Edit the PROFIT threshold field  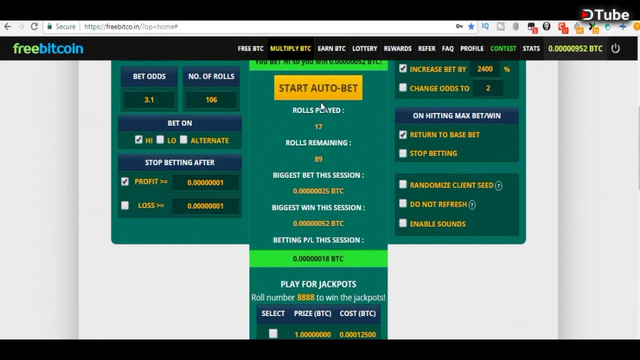click(205, 182)
